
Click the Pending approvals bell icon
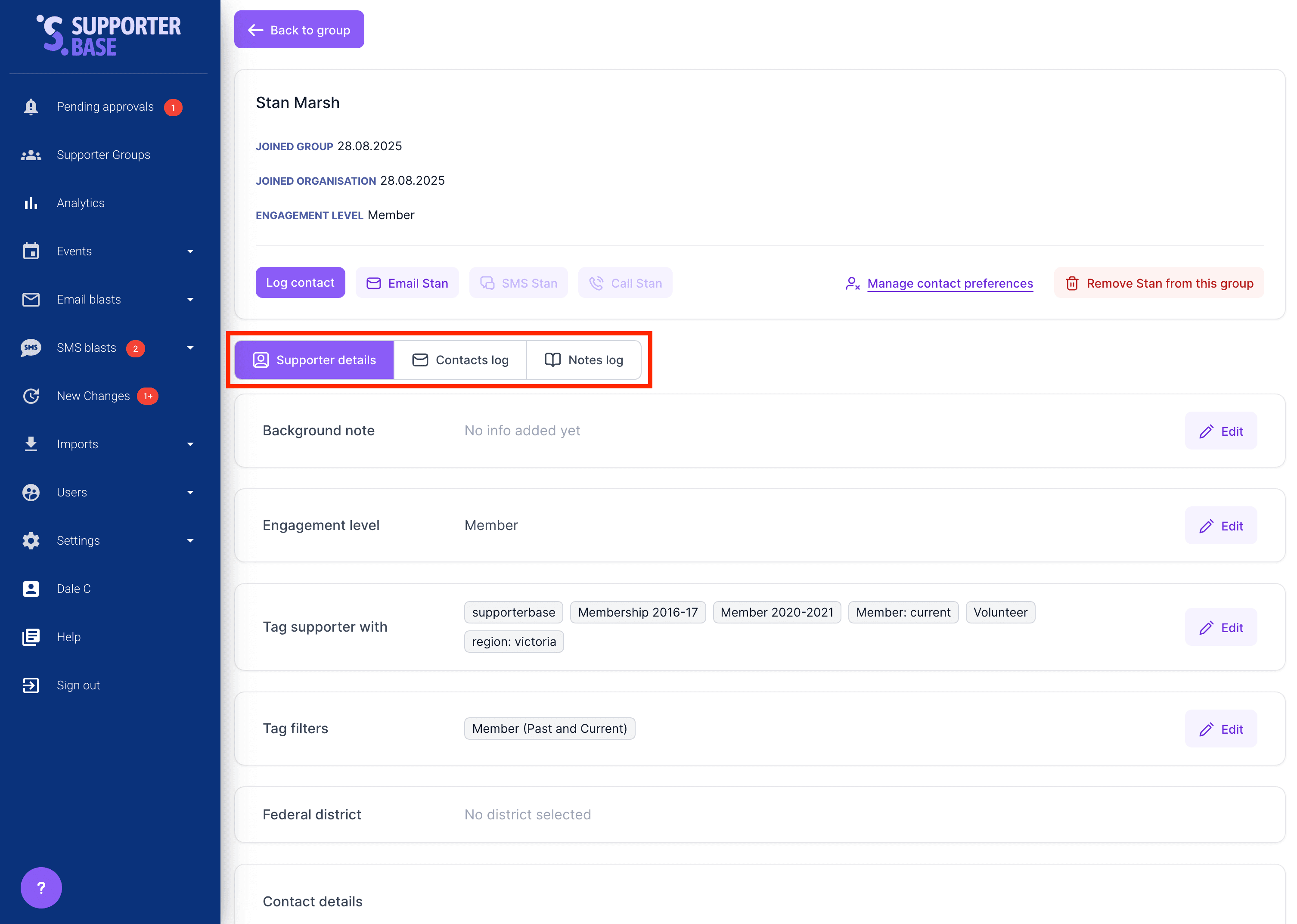(31, 107)
